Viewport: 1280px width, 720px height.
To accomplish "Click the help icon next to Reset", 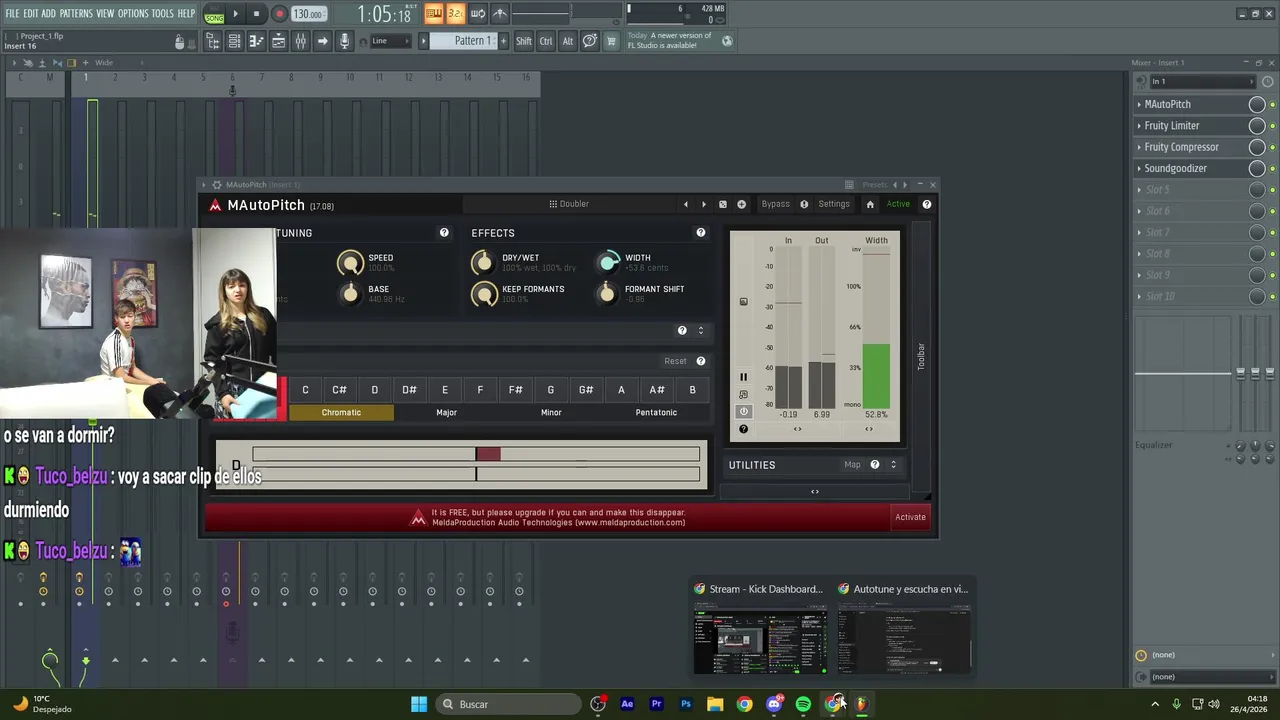I will point(701,361).
